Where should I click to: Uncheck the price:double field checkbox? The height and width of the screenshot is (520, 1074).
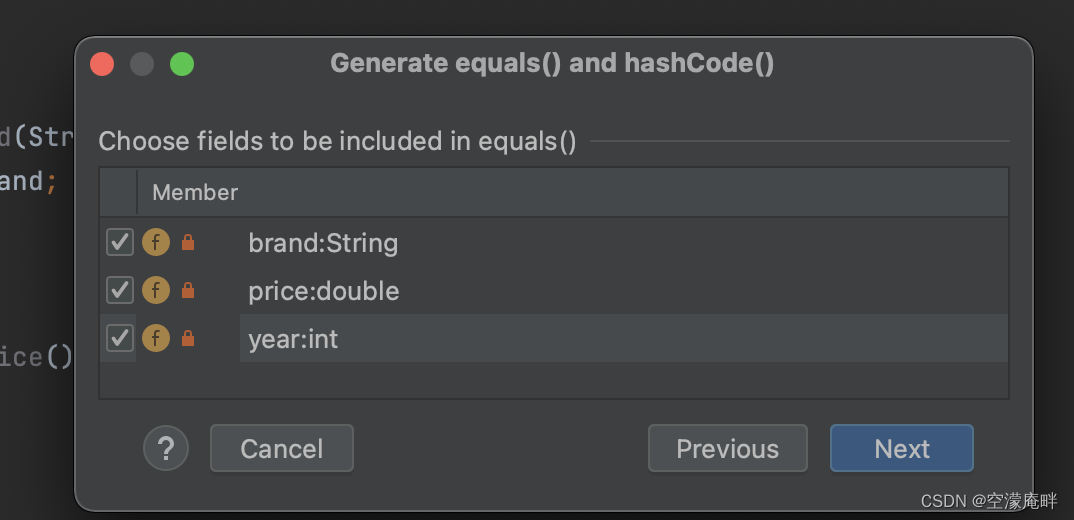coord(120,291)
